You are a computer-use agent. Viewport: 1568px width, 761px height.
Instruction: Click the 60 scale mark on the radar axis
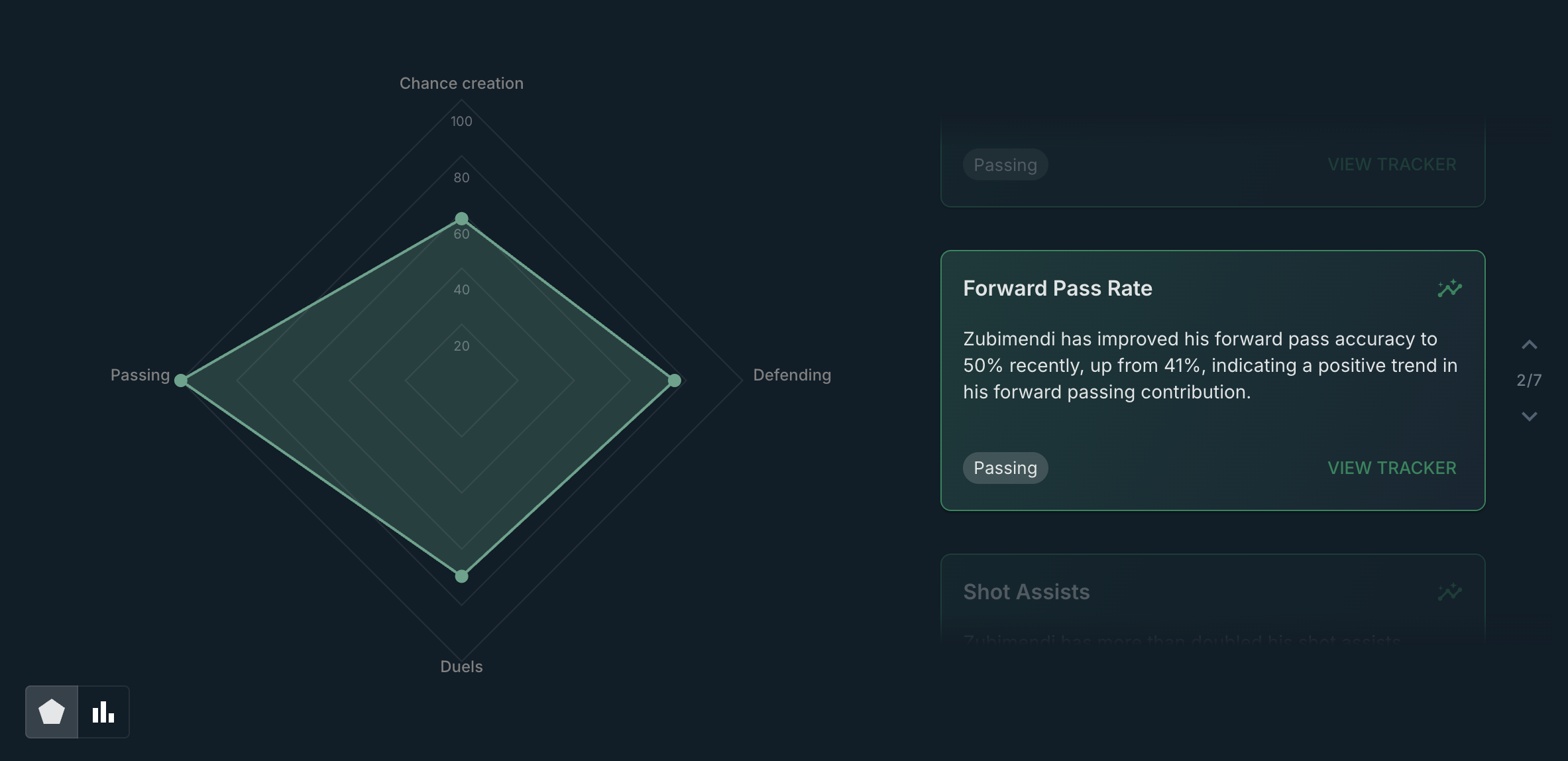[461, 233]
